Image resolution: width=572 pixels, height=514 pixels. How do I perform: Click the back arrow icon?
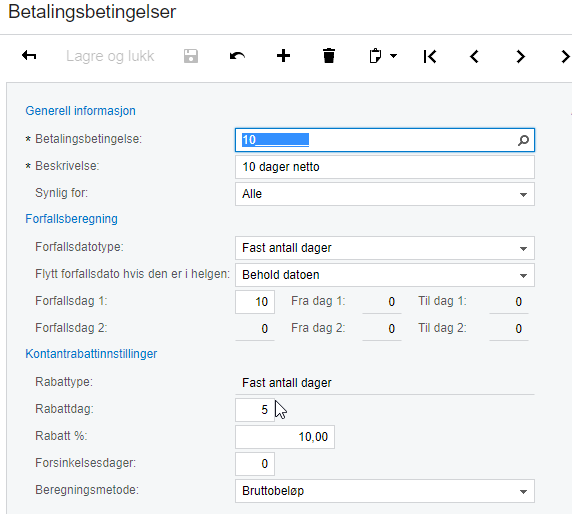(29, 56)
